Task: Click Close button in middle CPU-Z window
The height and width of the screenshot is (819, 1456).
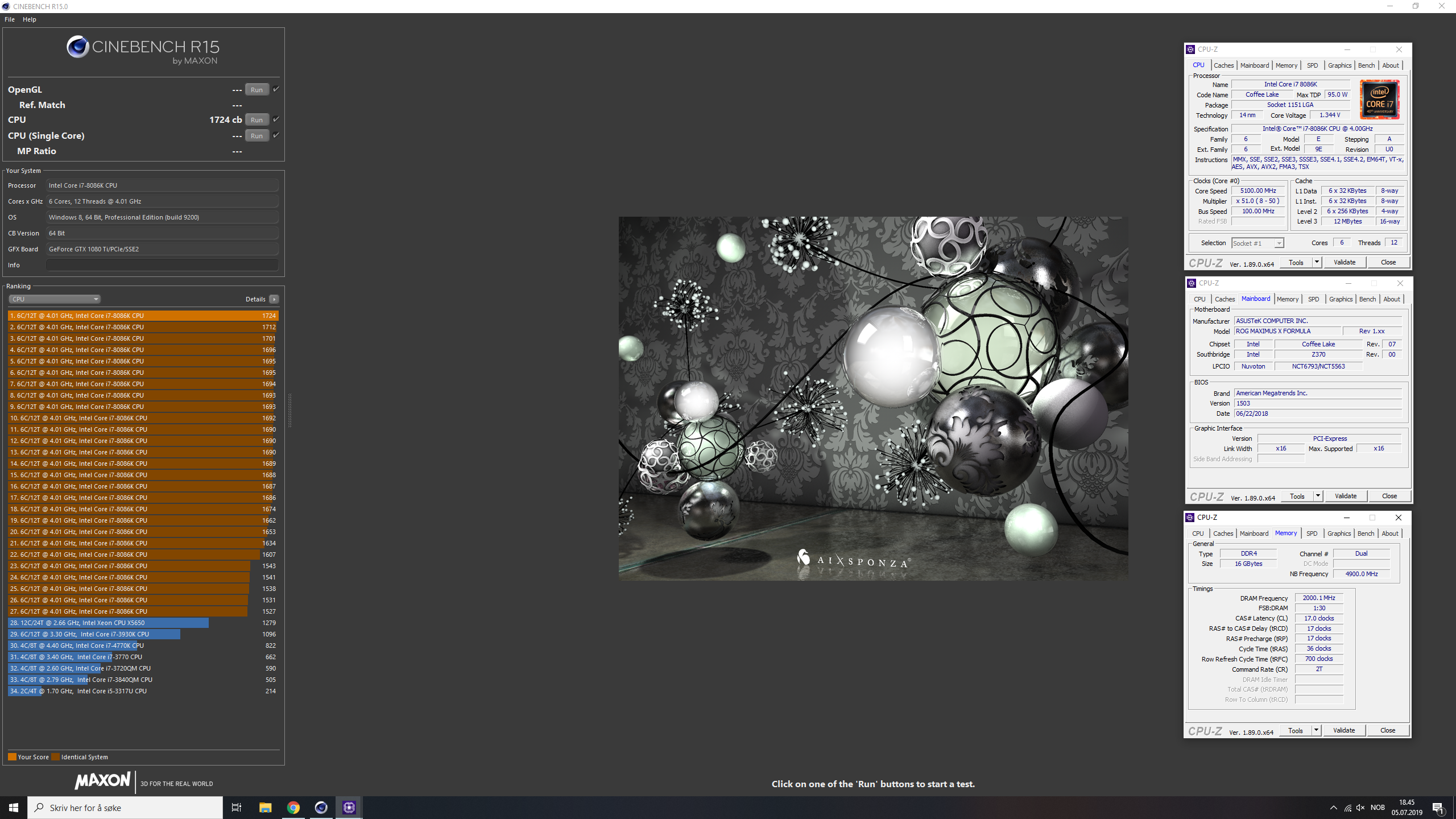Action: [1389, 496]
